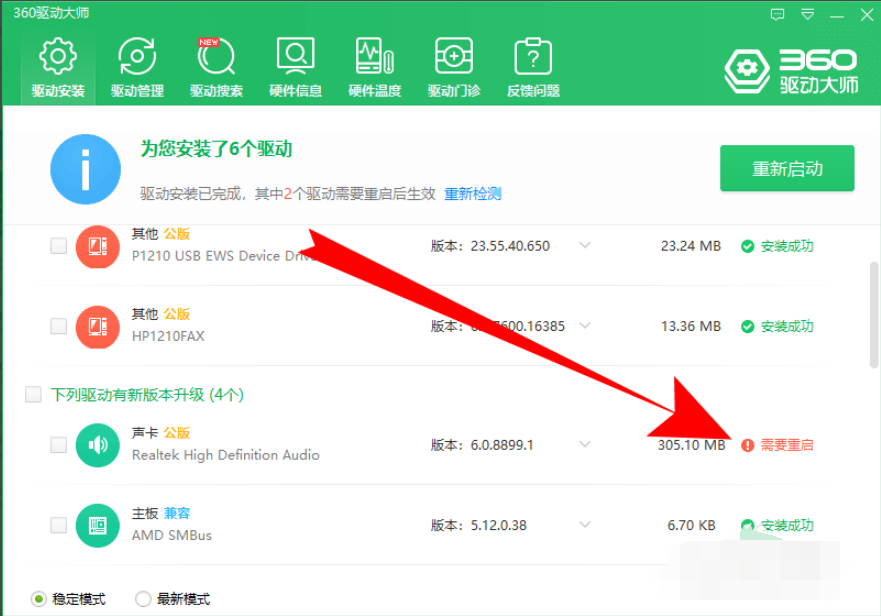Select 稳定模式 radio button

38,599
